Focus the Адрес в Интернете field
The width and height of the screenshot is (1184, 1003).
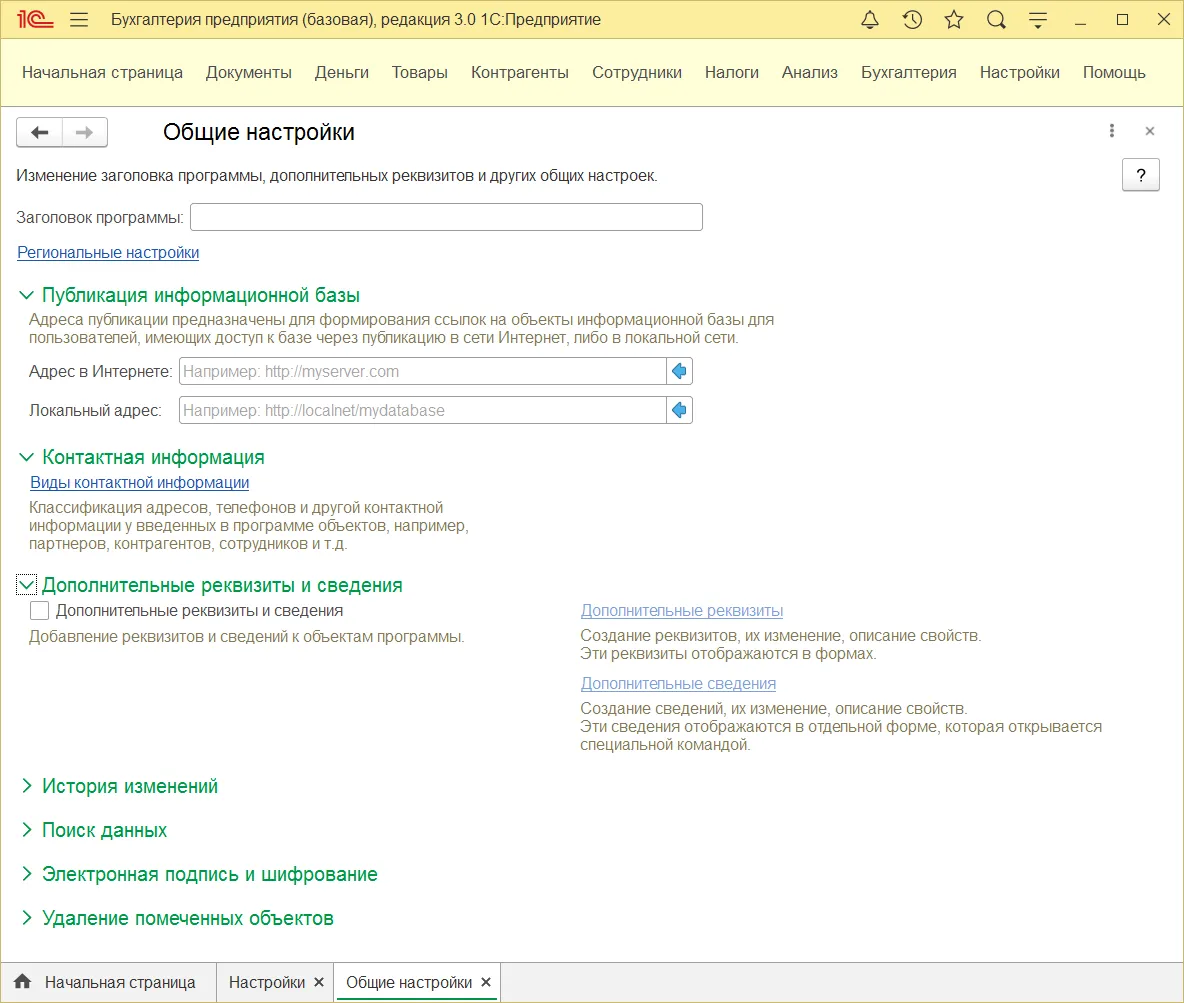click(423, 371)
